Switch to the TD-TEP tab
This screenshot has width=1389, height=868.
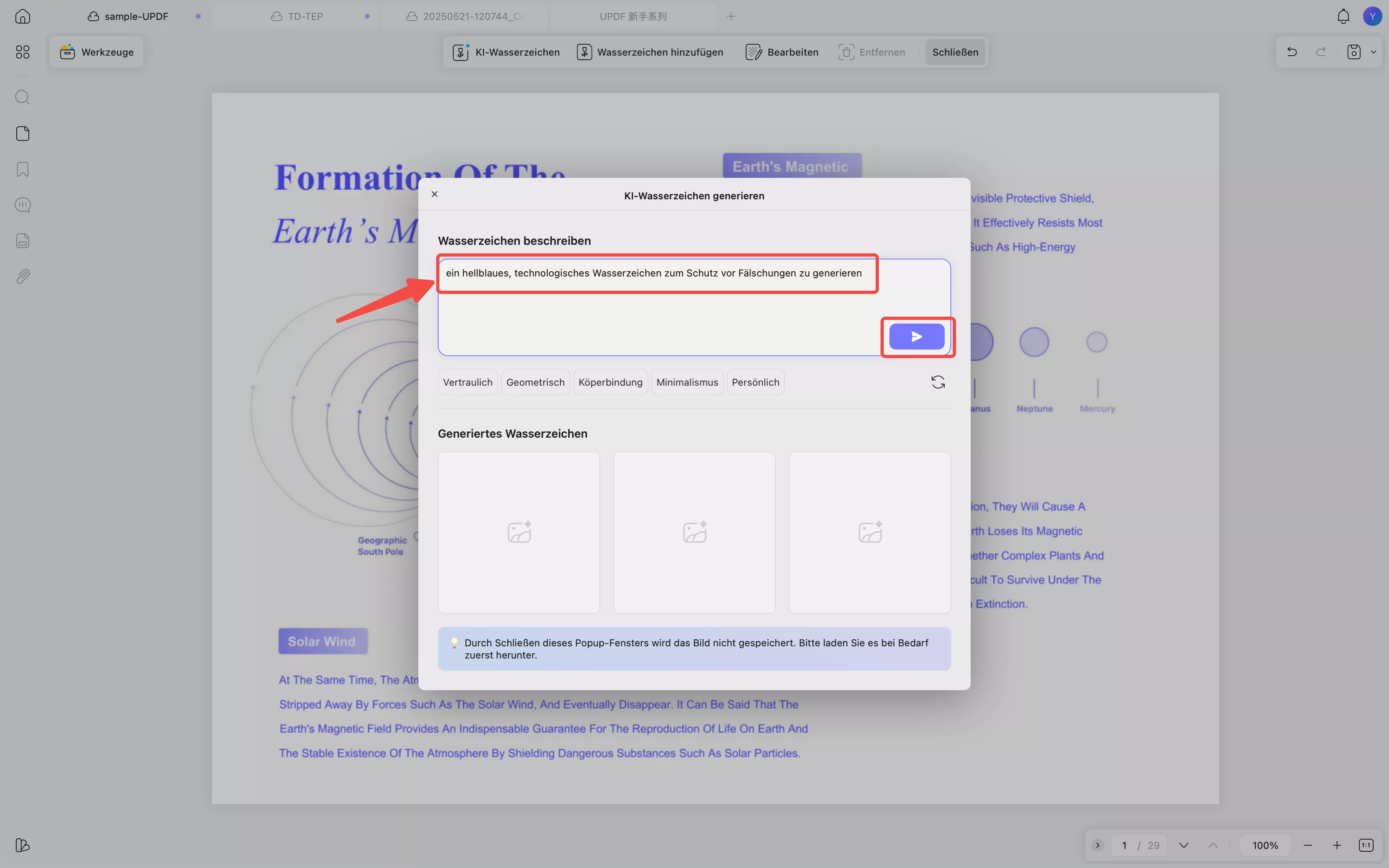coord(305,16)
